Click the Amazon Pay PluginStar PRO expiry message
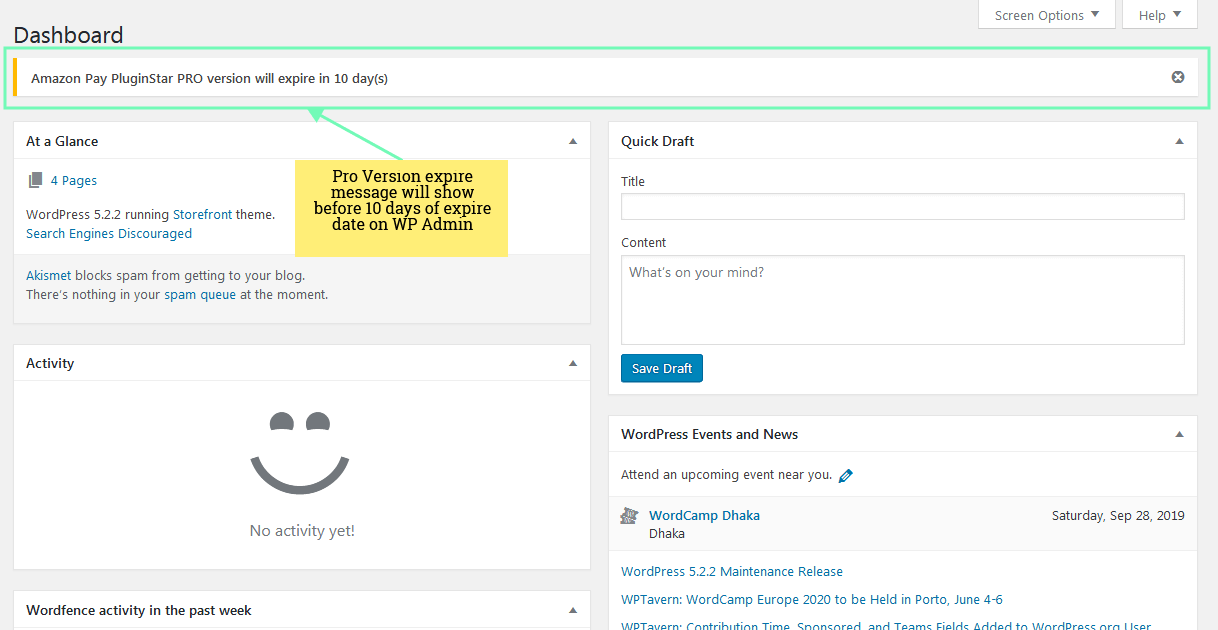1218x630 pixels. [209, 78]
